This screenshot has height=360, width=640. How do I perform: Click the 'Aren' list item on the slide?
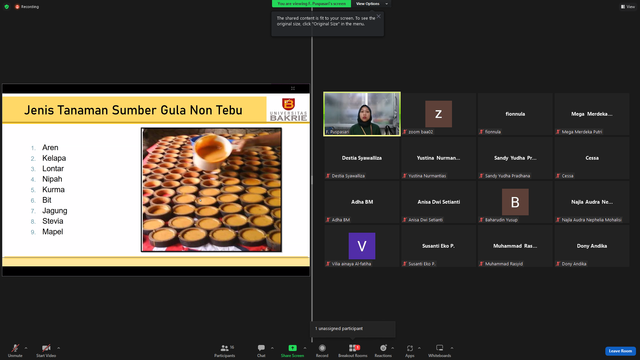coord(50,147)
